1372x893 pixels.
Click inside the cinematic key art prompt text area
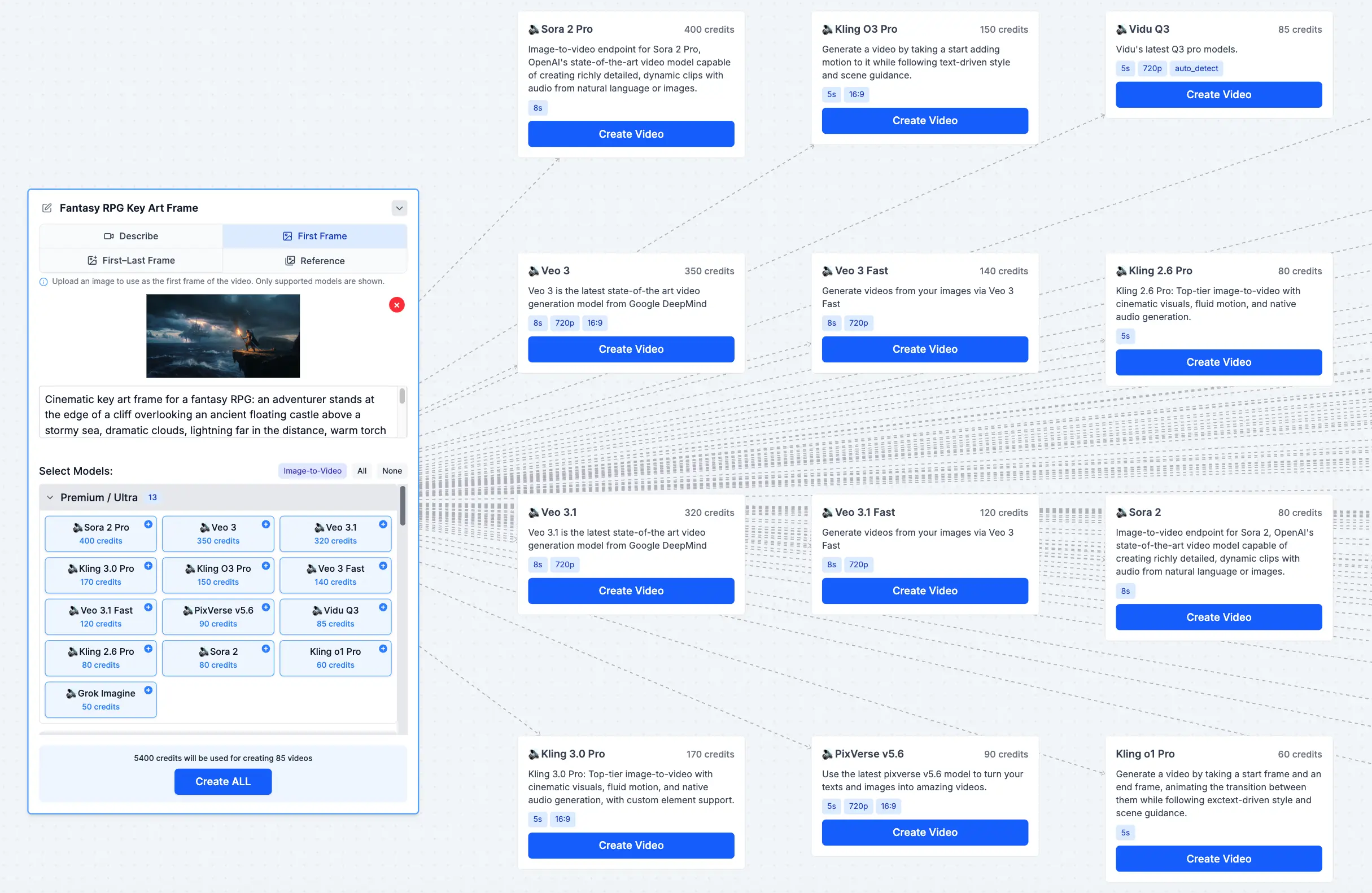tap(222, 414)
